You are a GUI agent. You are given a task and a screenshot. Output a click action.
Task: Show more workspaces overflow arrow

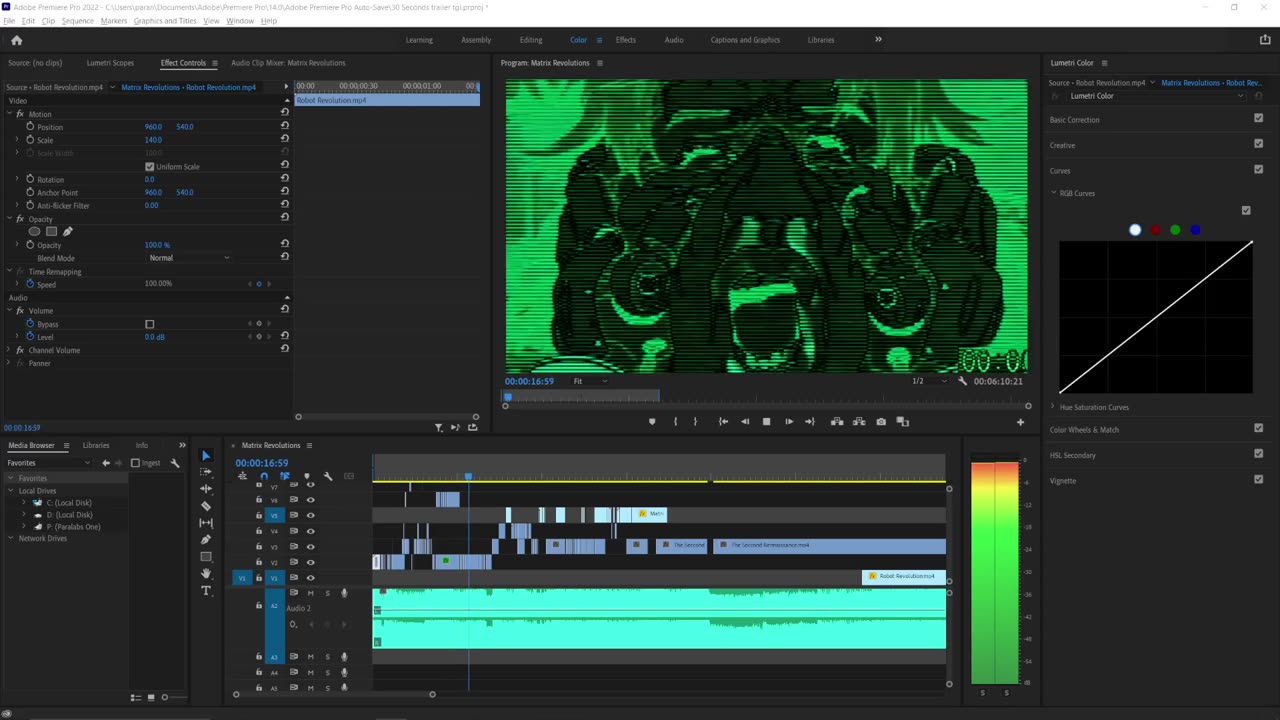tap(878, 40)
